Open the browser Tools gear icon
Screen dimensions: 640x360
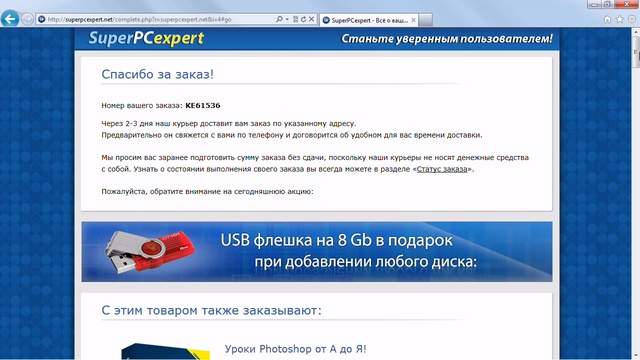[632, 19]
